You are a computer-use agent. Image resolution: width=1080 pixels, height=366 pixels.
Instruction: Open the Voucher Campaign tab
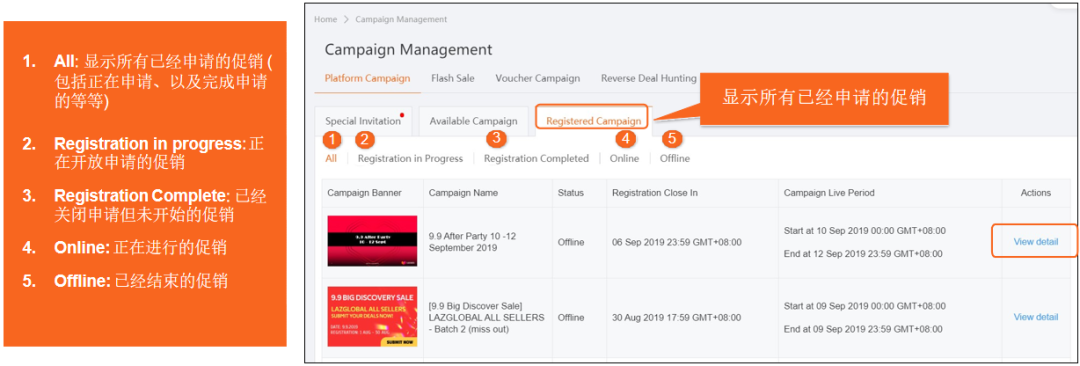point(537,78)
